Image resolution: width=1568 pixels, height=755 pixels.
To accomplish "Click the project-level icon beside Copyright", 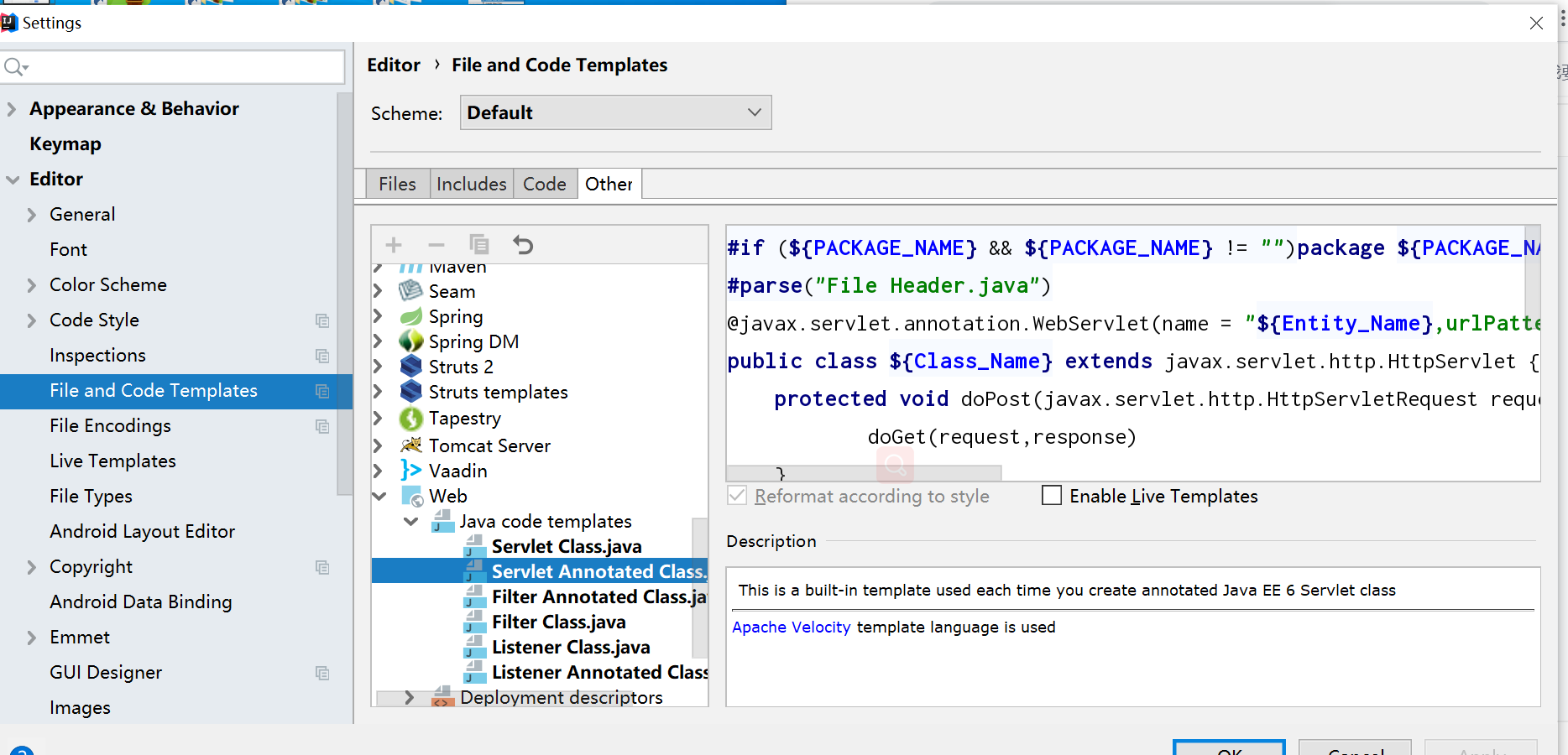I will coord(322,567).
